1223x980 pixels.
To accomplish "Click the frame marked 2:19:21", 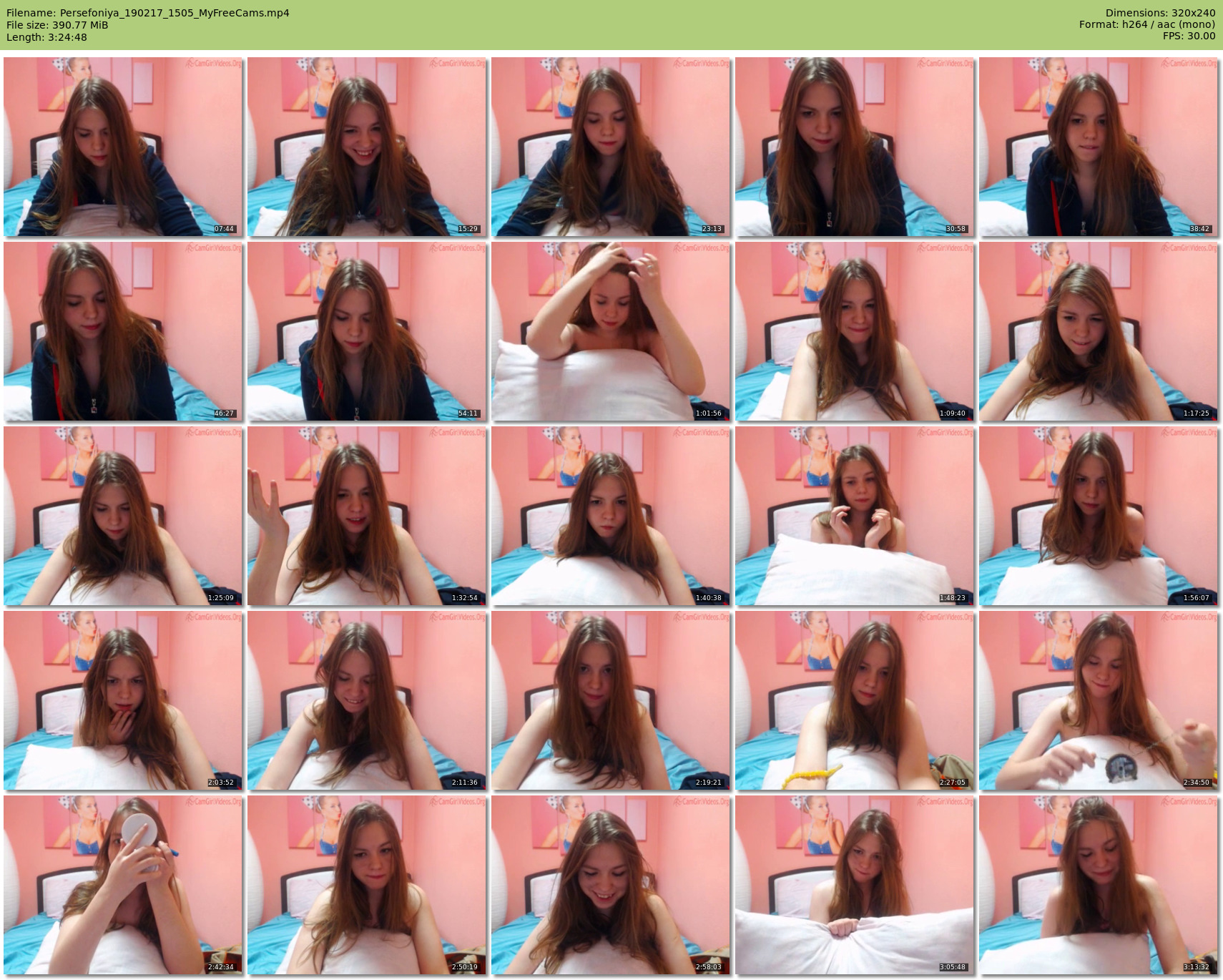I will pos(611,700).
